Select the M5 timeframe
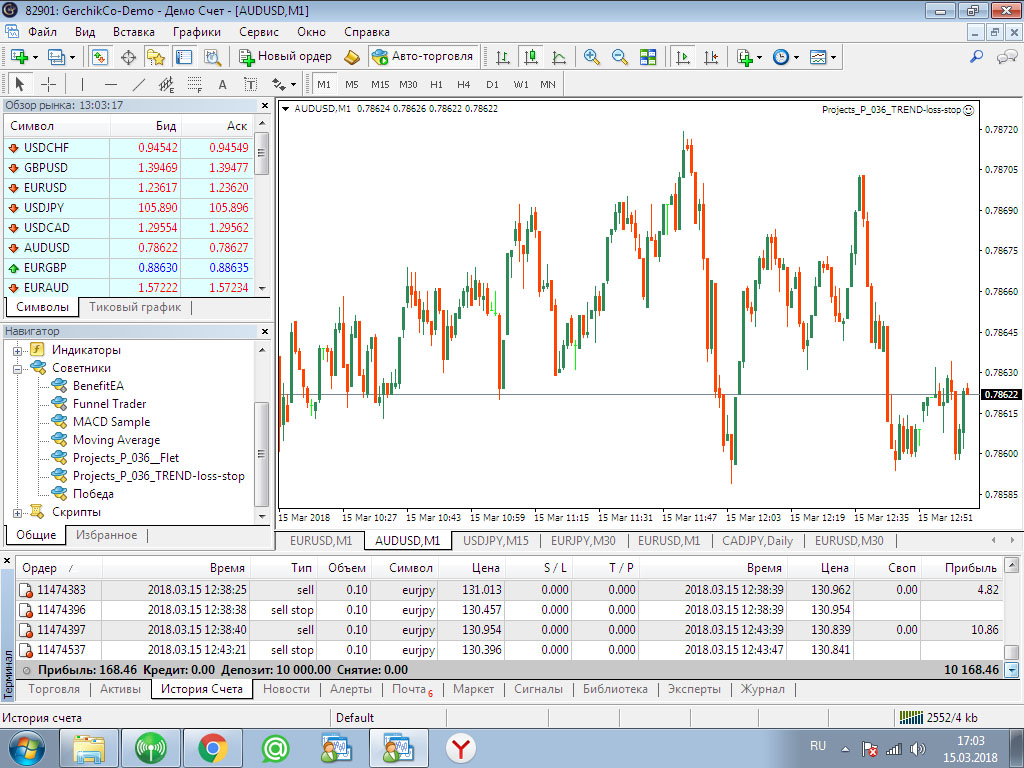 tap(352, 84)
